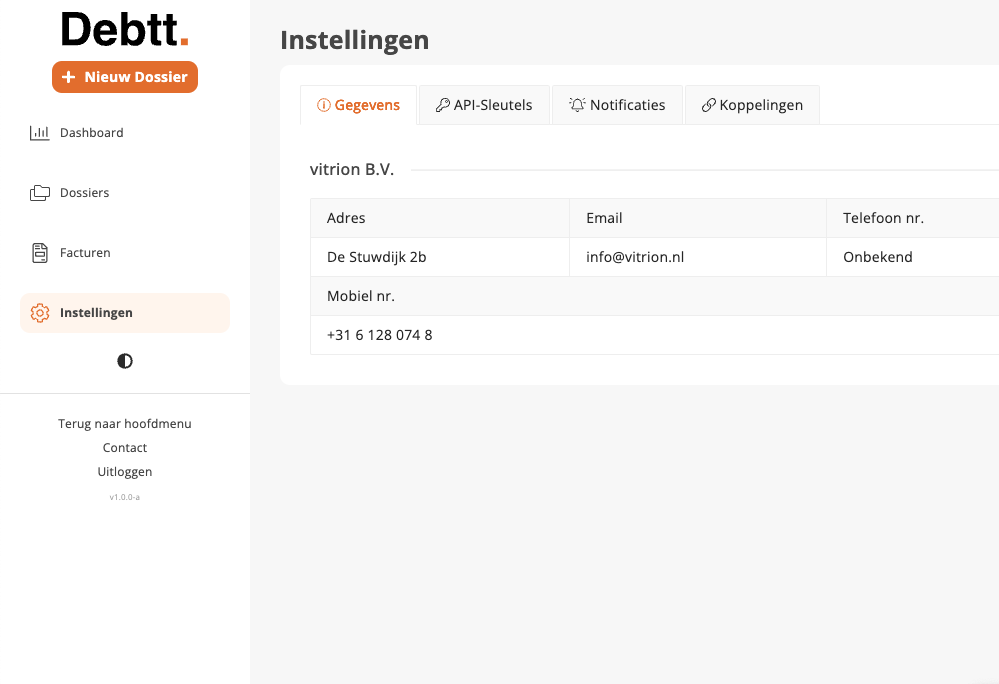Click the Dossiers folder icon
This screenshot has width=999, height=684.
coord(40,193)
